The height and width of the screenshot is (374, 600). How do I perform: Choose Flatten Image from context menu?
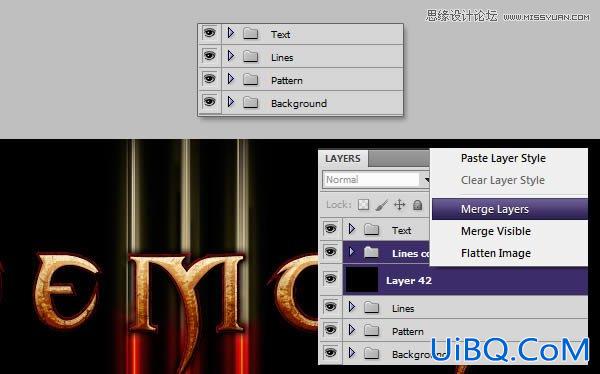pyautogui.click(x=496, y=253)
